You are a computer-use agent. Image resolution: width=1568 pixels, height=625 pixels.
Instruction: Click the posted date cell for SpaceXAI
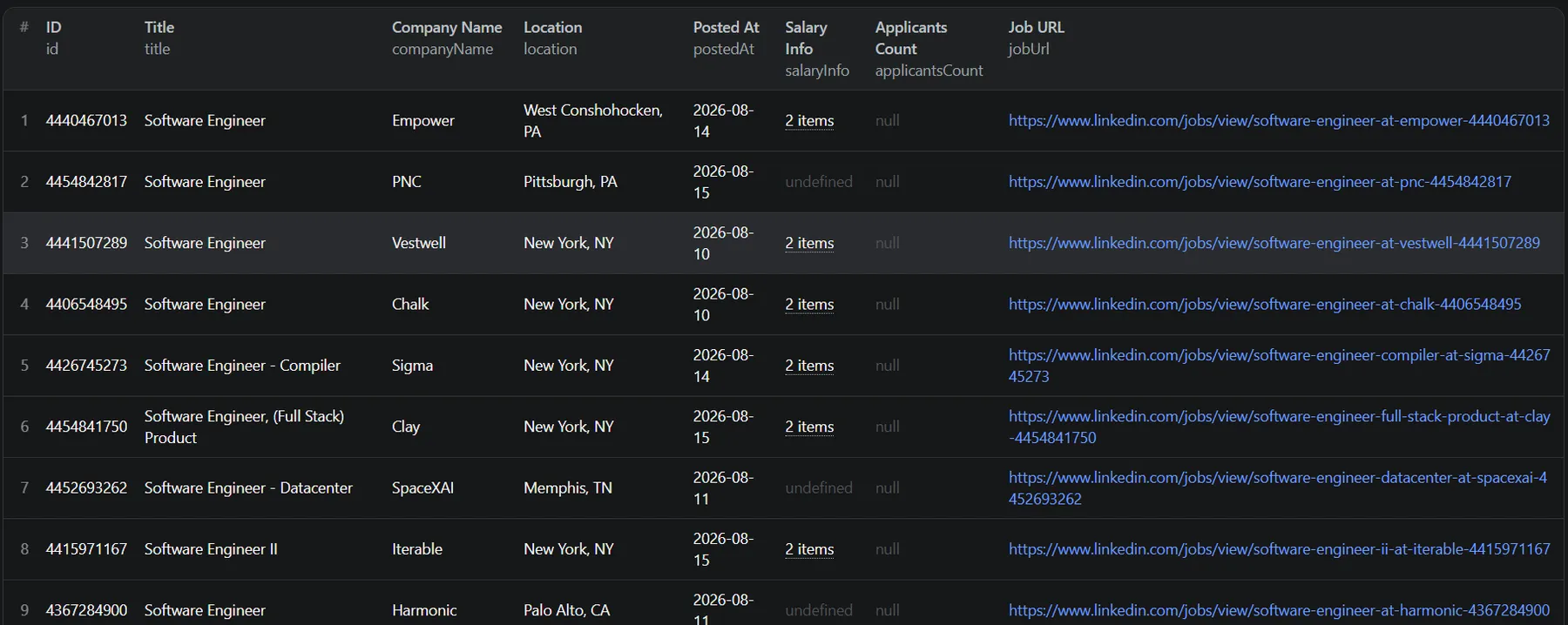pos(723,487)
